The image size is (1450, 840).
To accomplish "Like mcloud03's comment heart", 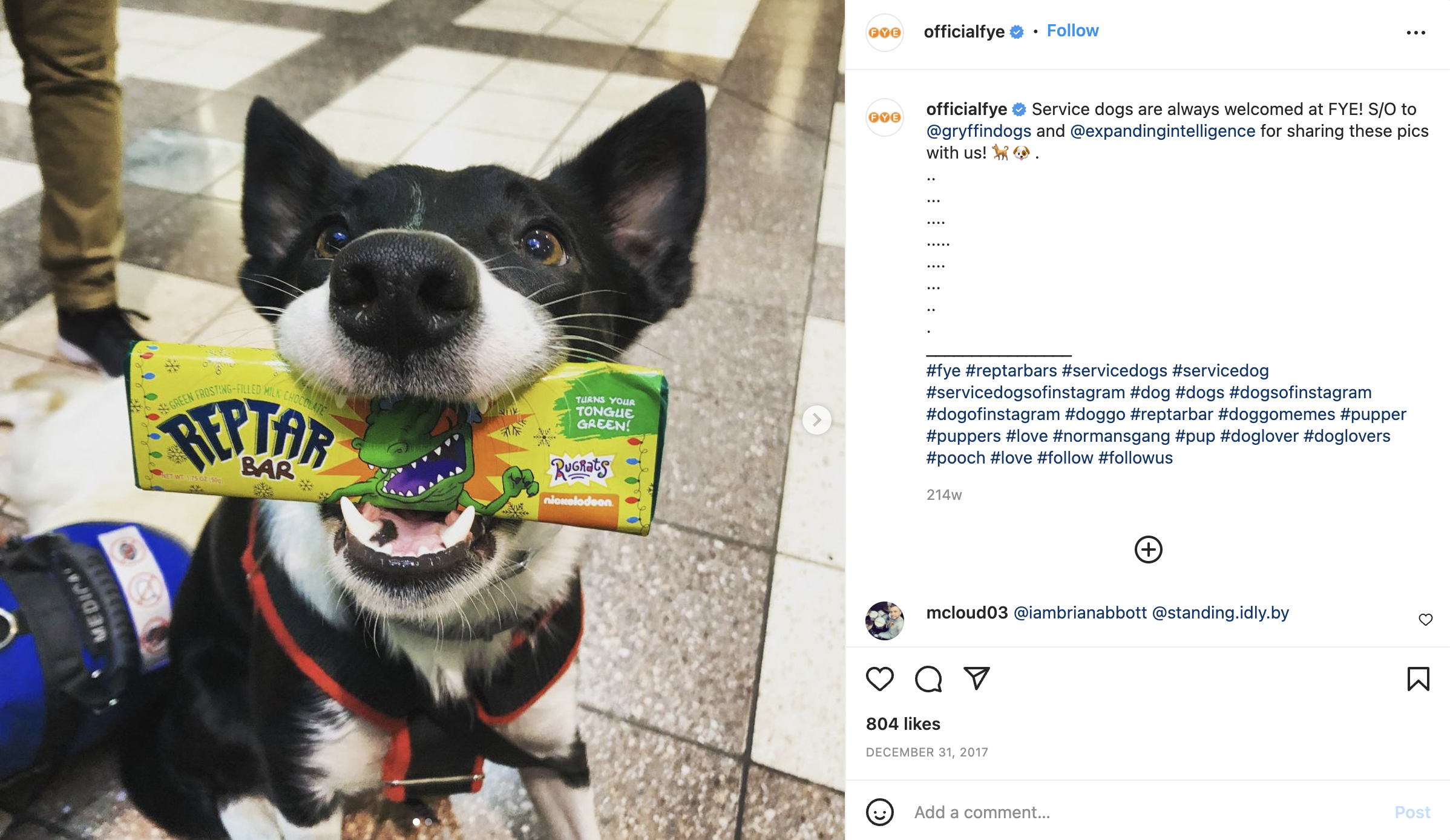I will click(1425, 620).
